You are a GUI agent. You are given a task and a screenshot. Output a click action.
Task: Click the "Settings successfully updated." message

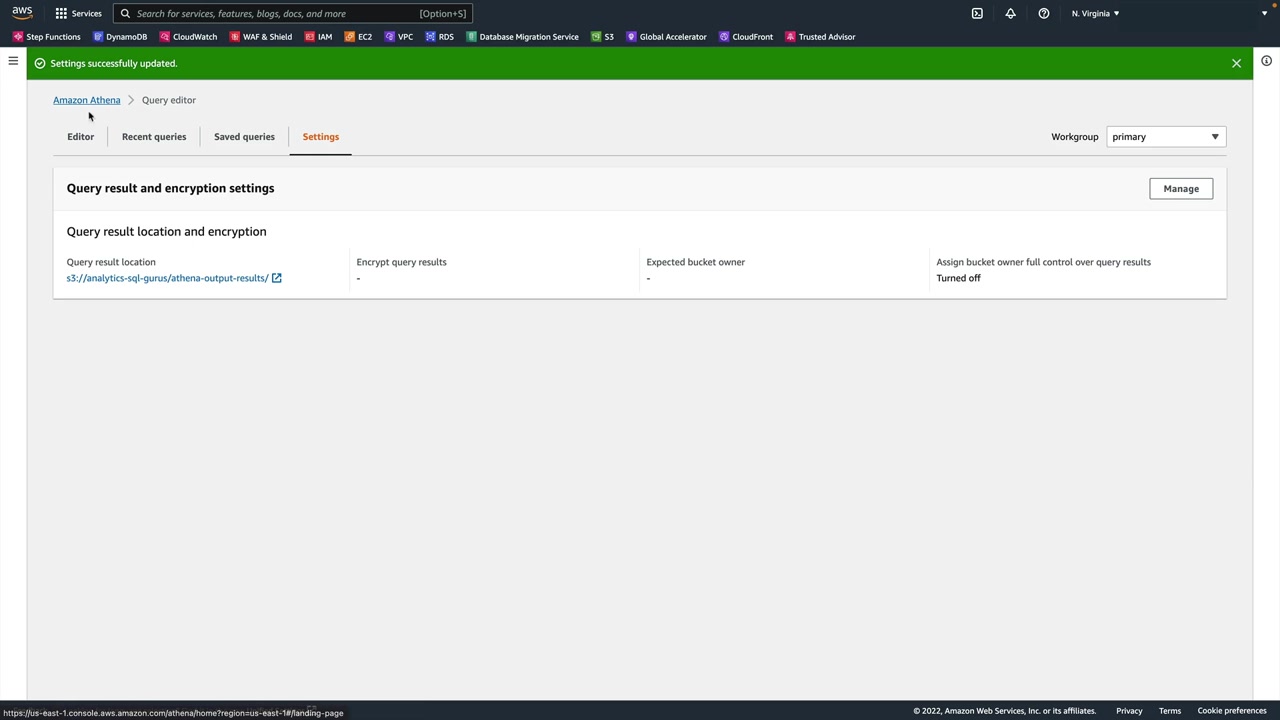tap(114, 63)
